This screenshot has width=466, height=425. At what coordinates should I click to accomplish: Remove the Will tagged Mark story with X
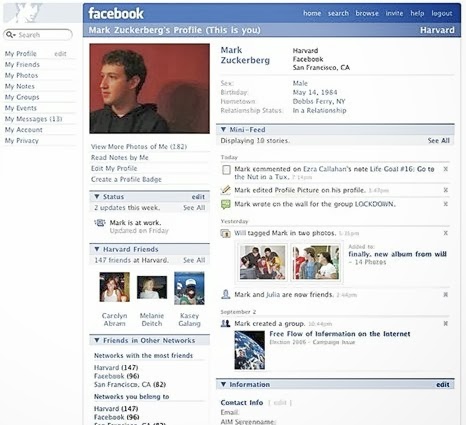point(445,233)
